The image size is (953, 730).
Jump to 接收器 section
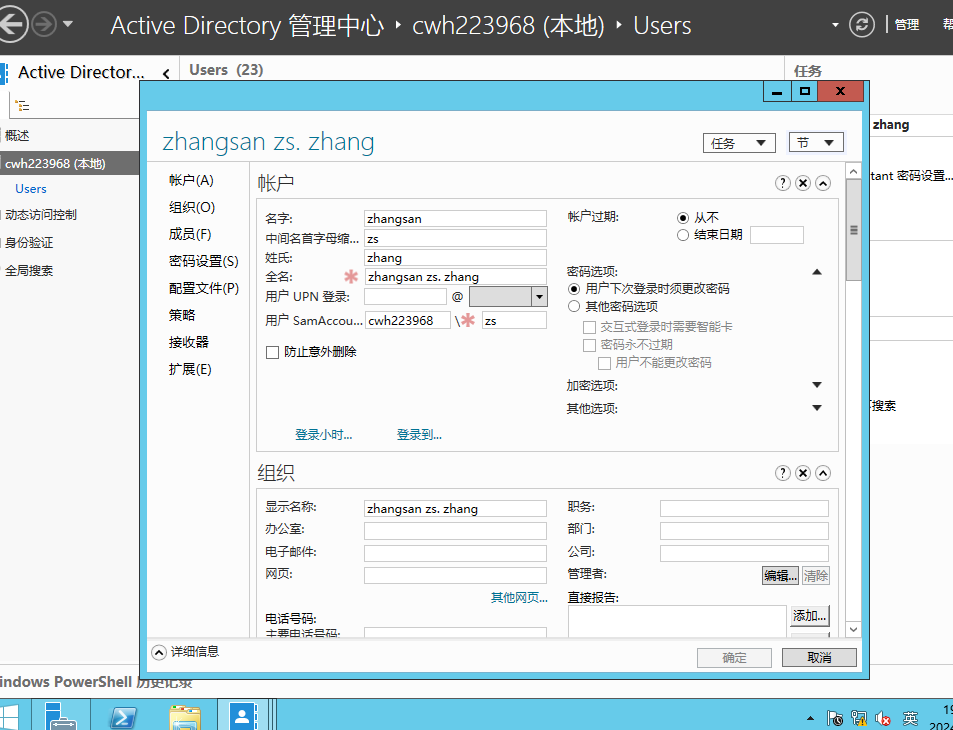tap(188, 342)
